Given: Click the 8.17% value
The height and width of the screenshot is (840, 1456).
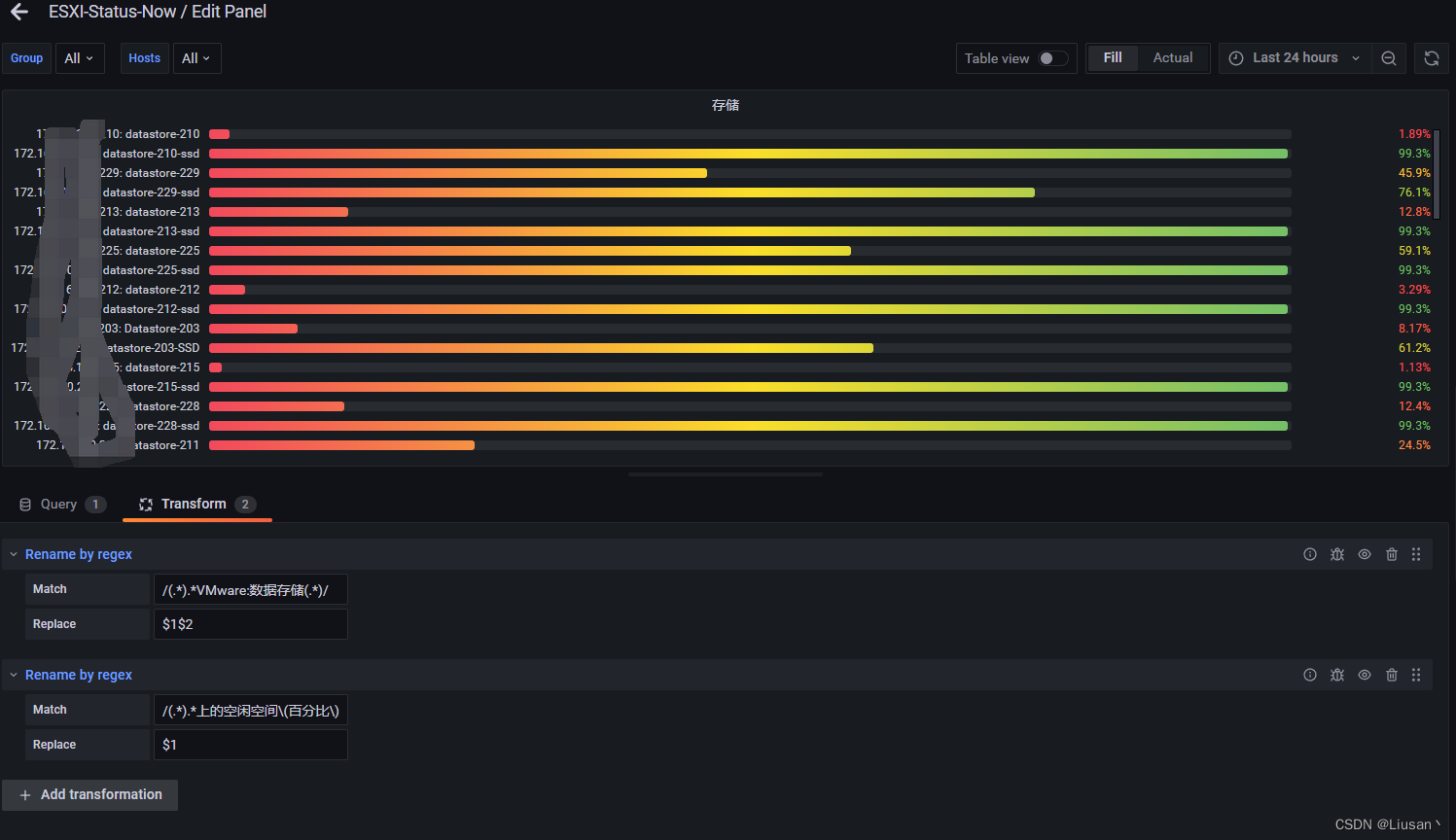Looking at the screenshot, I should (1414, 329).
